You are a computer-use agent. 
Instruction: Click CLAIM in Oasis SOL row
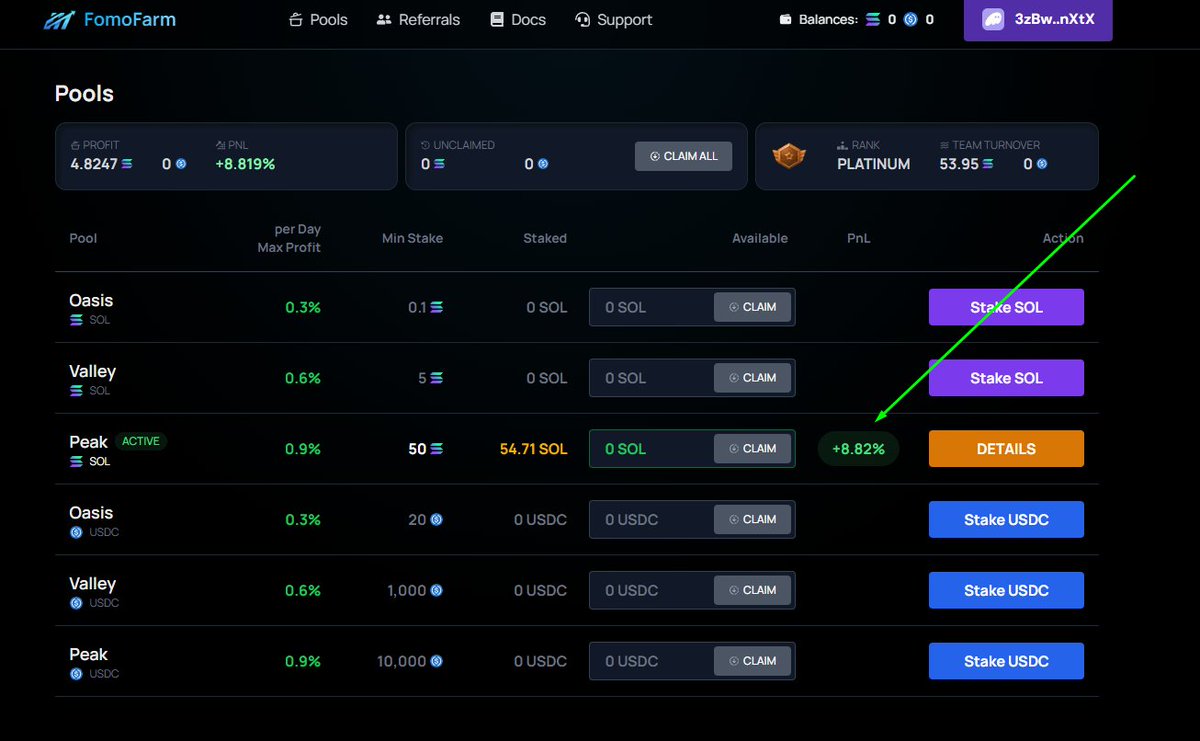[x=753, y=307]
